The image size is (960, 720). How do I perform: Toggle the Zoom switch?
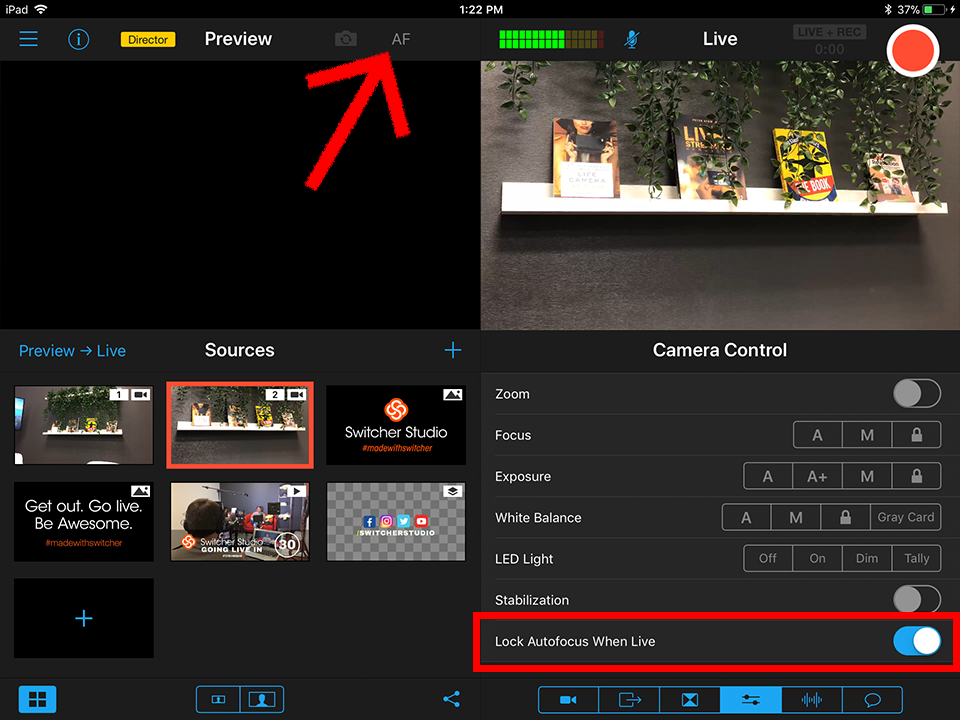pyautogui.click(x=917, y=394)
